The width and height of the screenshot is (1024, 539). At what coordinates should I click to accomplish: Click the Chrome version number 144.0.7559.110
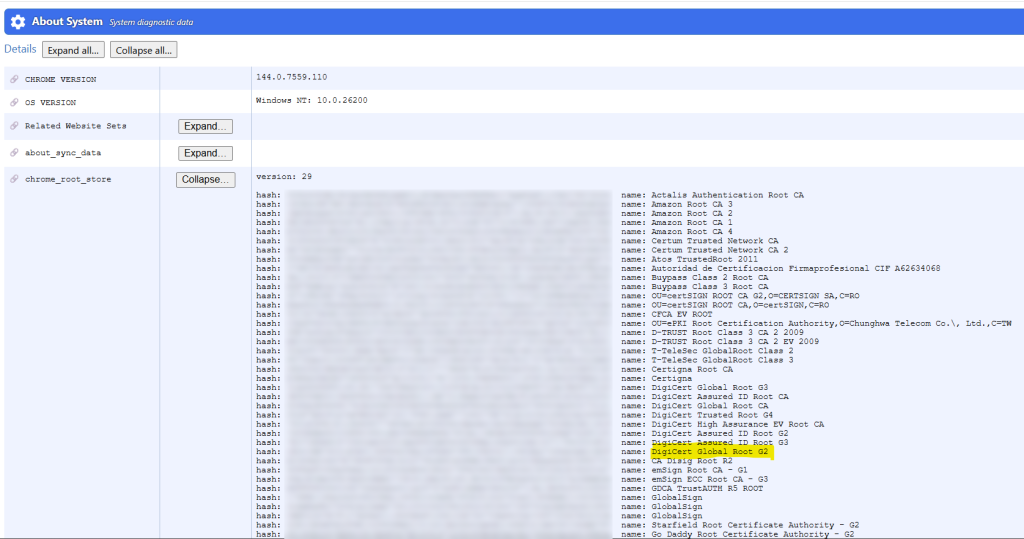coord(291,77)
